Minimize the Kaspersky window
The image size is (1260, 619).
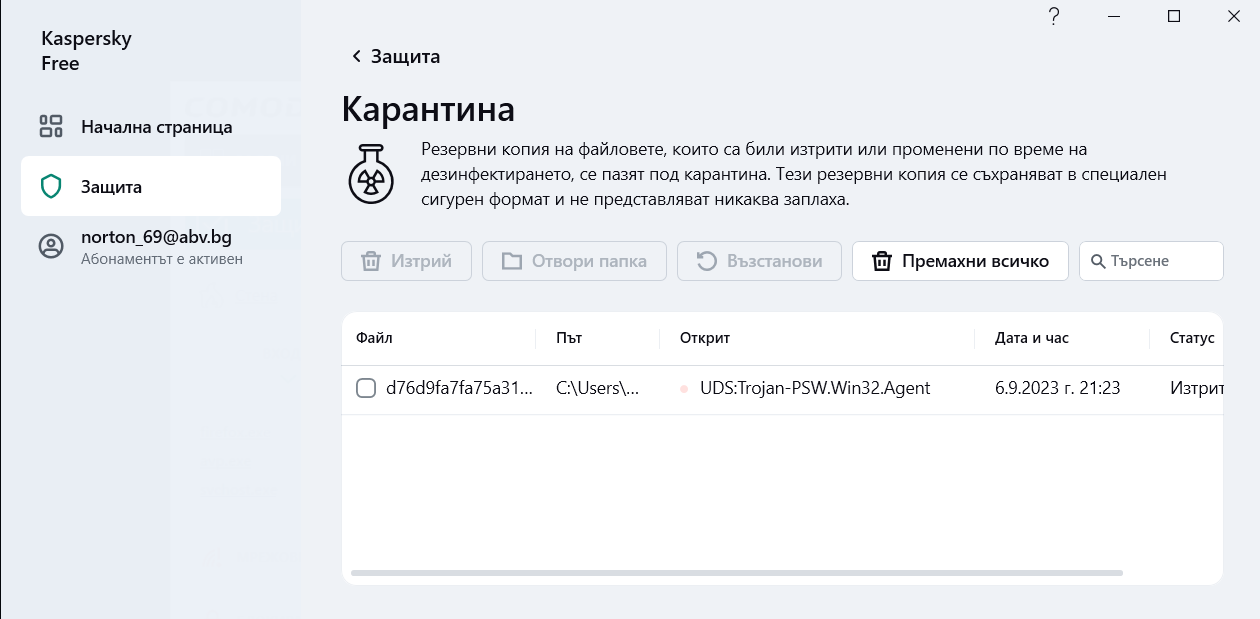coord(1113,16)
